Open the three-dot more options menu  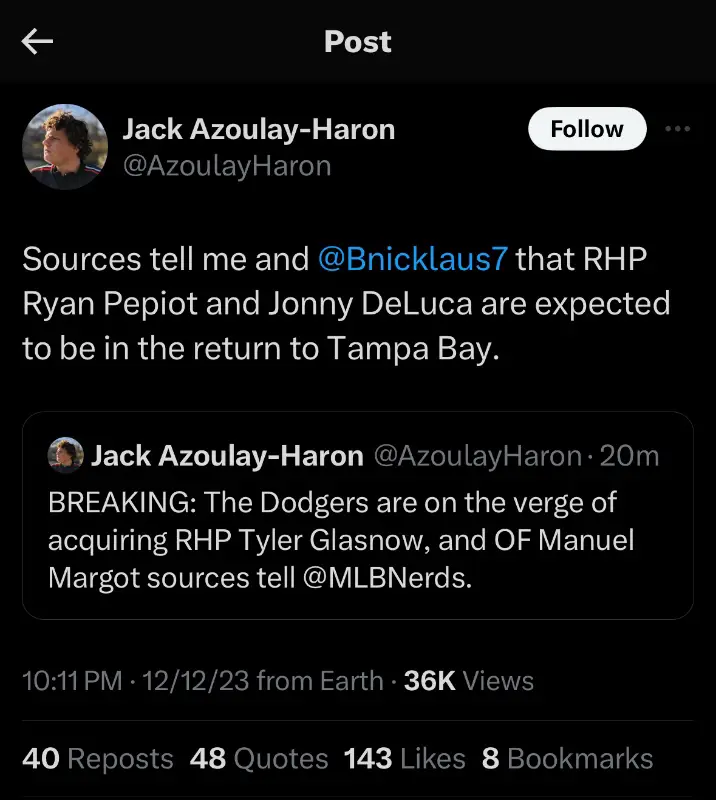coord(678,129)
